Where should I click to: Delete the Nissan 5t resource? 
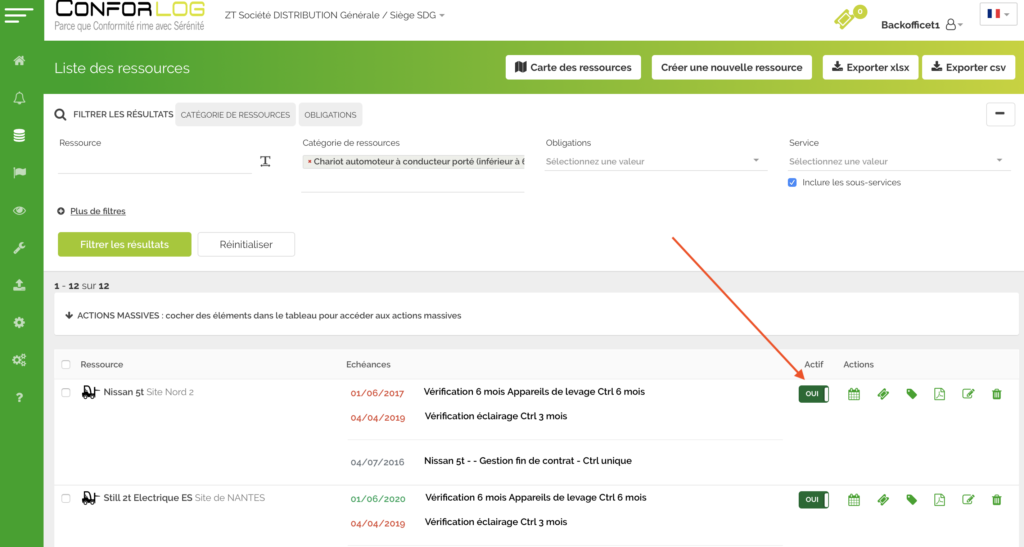(996, 394)
